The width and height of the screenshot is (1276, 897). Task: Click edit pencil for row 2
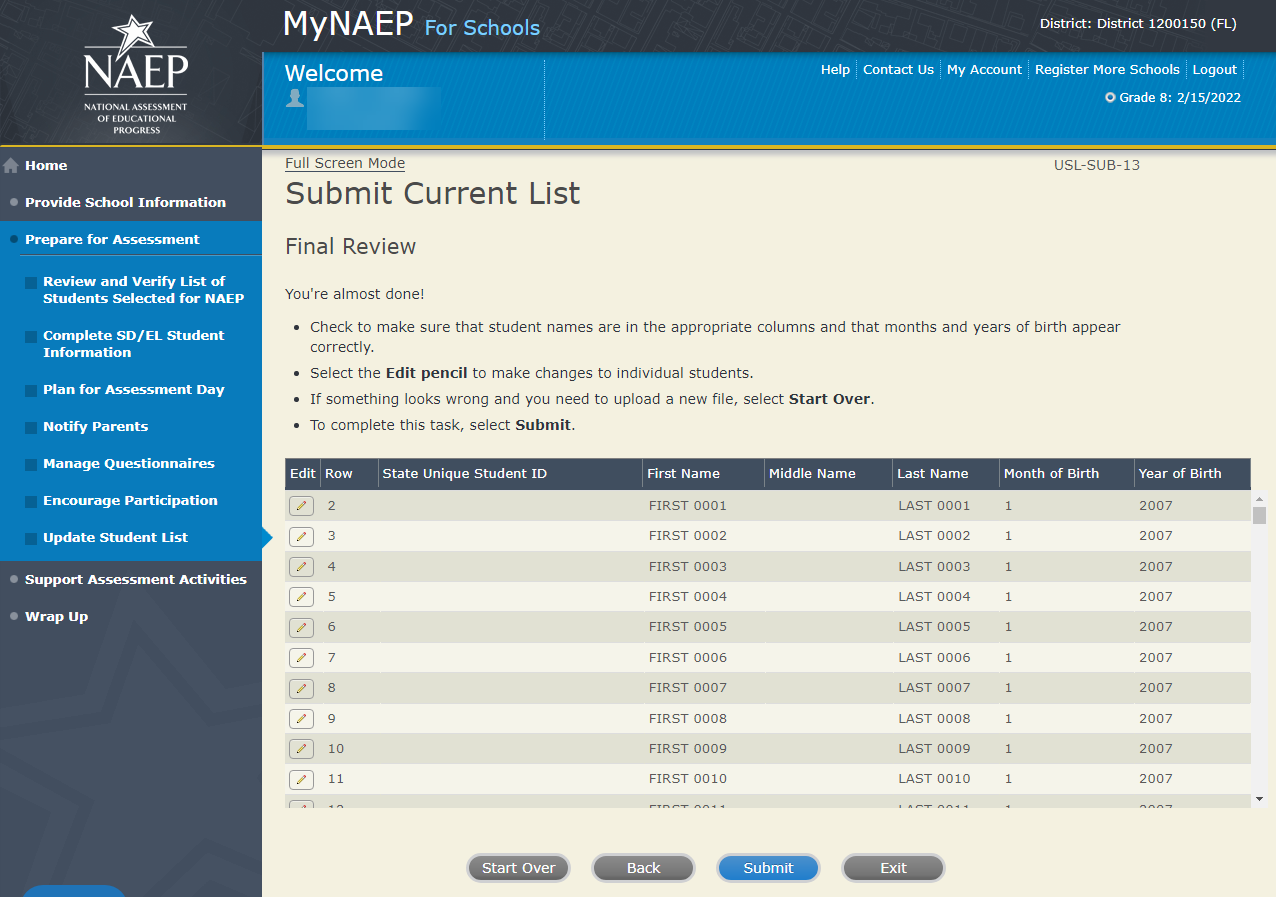pos(301,506)
